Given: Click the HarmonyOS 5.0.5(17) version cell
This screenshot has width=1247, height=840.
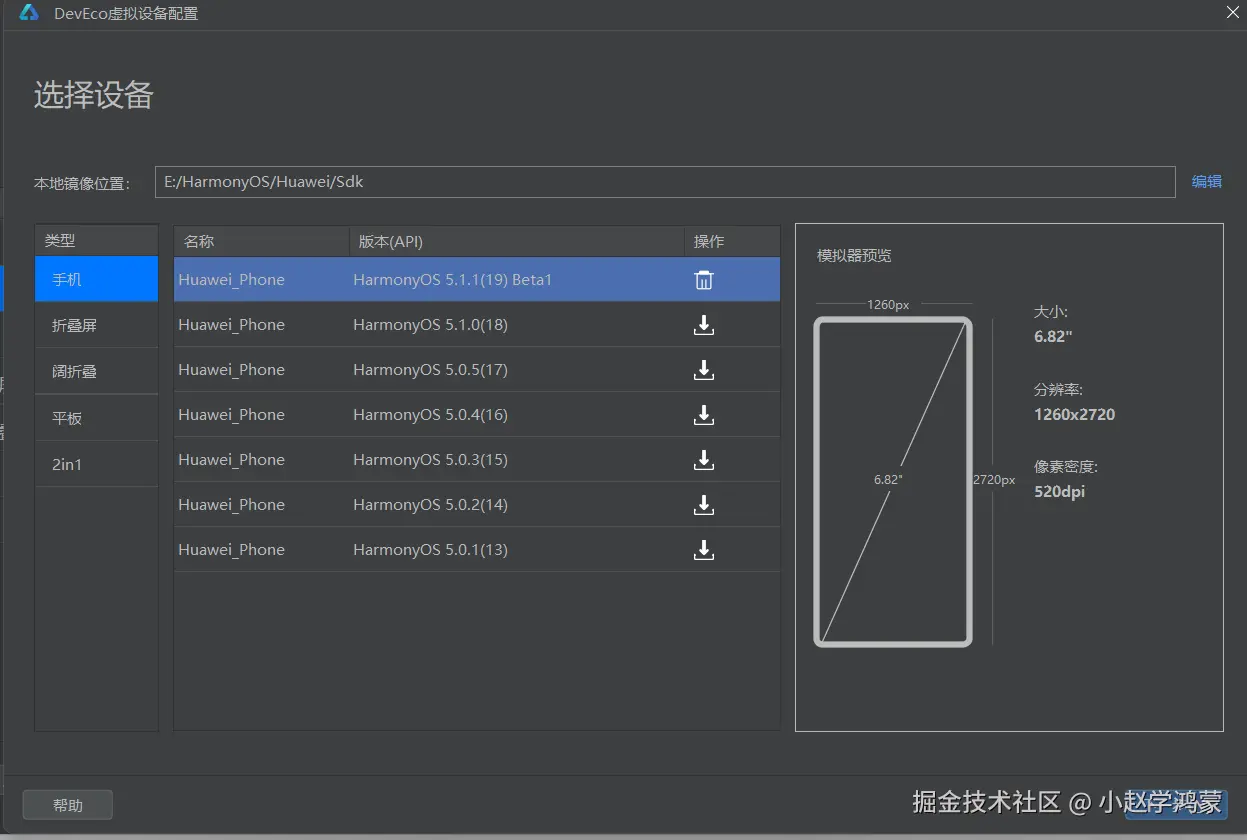Looking at the screenshot, I should point(431,370).
